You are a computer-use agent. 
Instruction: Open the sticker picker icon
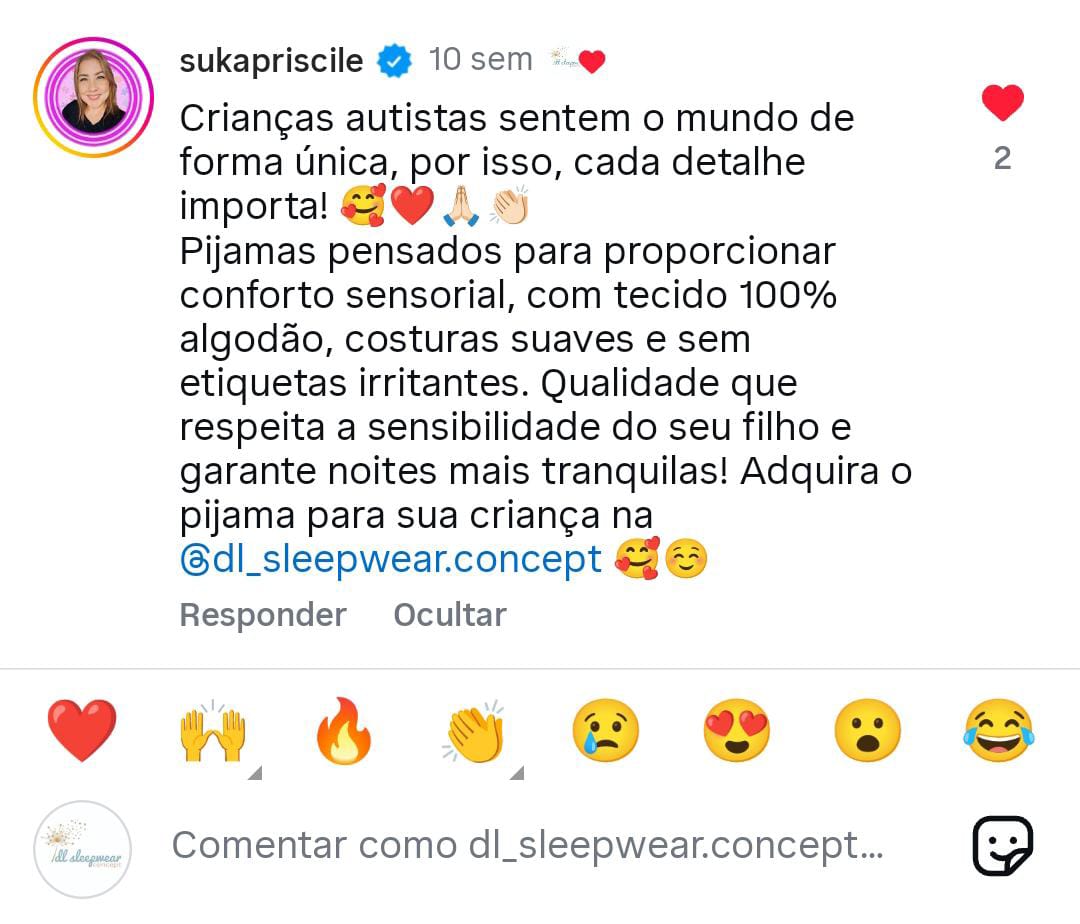(x=1002, y=846)
